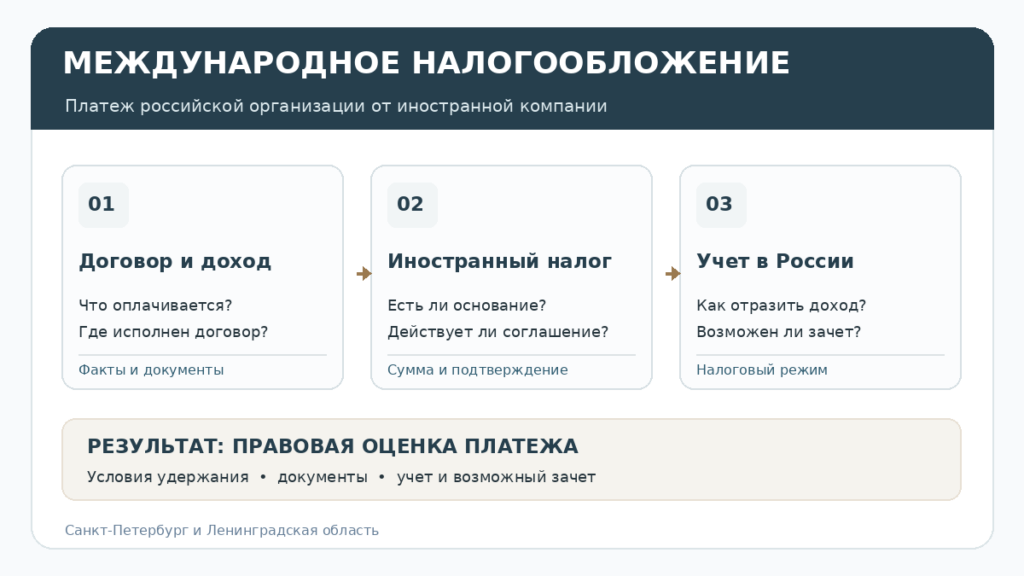Click the question 'Есть ли основание?'
Screen dimensions: 1024x576
pos(467,306)
